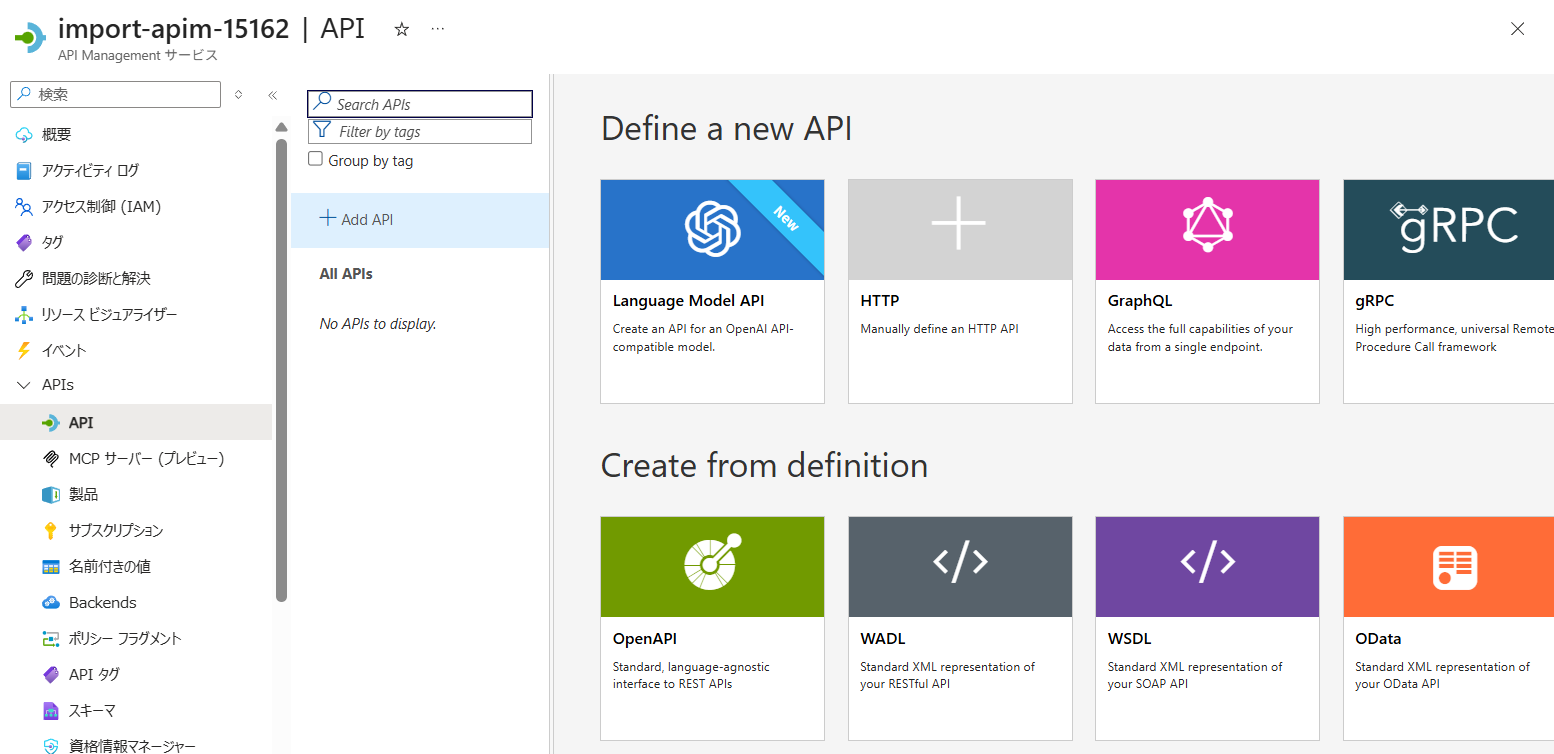The width and height of the screenshot is (1554, 754).
Task: Go to サブスクリプション in the sidebar
Action: pyautogui.click(x=116, y=531)
